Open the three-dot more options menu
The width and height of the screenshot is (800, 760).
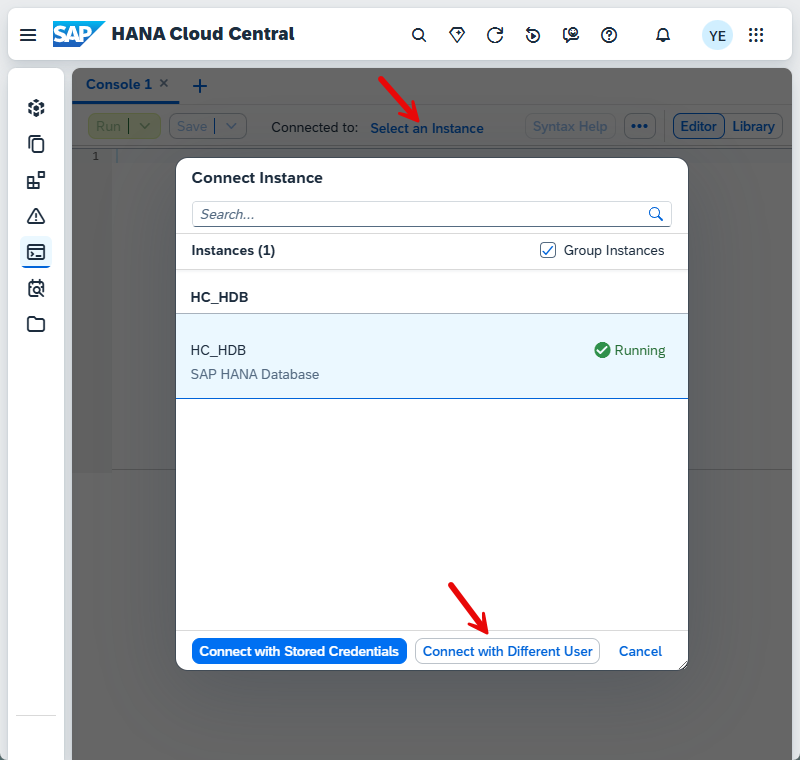[639, 126]
